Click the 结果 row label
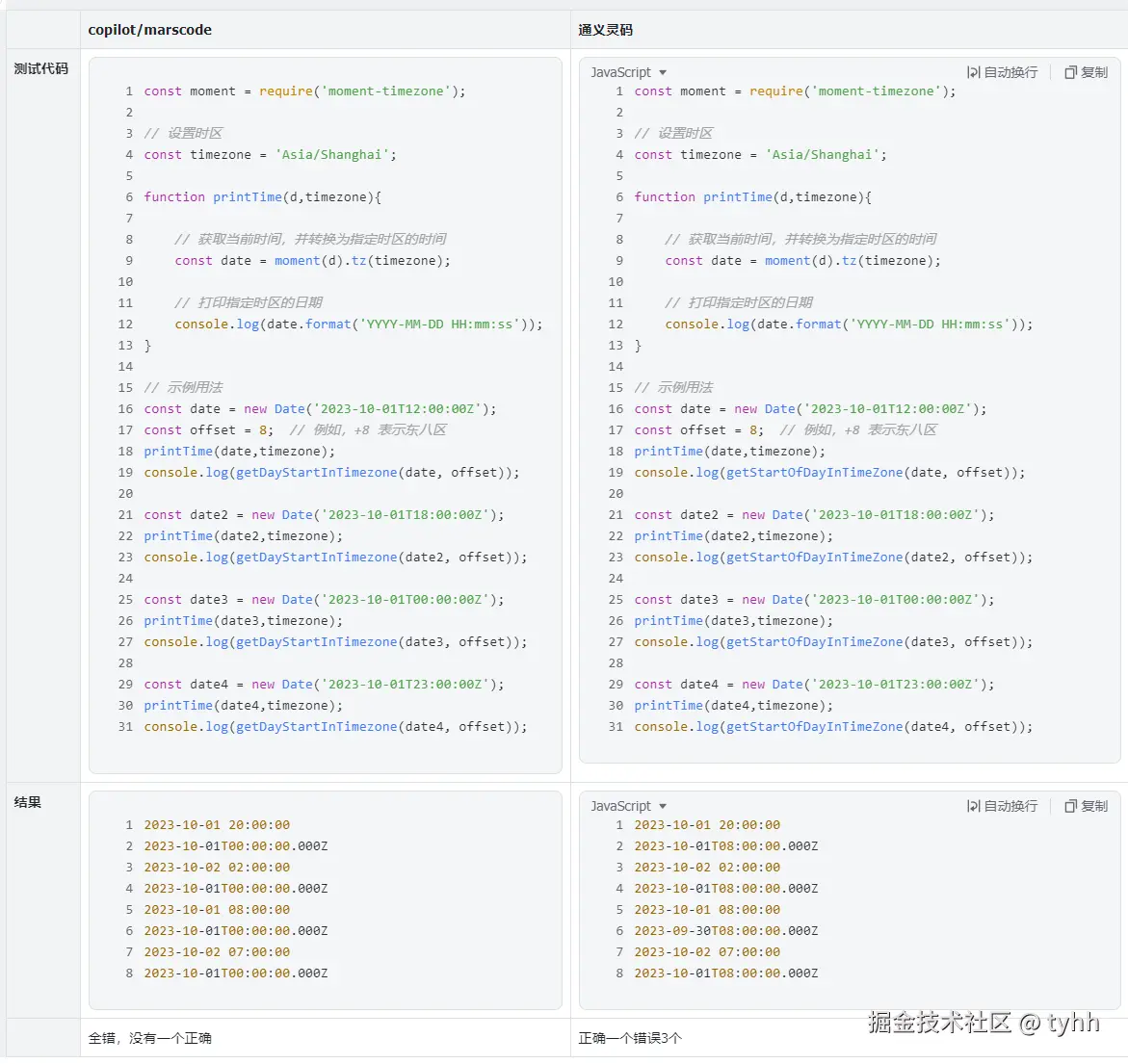Image resolution: width=1128 pixels, height=1064 pixels. (27, 803)
